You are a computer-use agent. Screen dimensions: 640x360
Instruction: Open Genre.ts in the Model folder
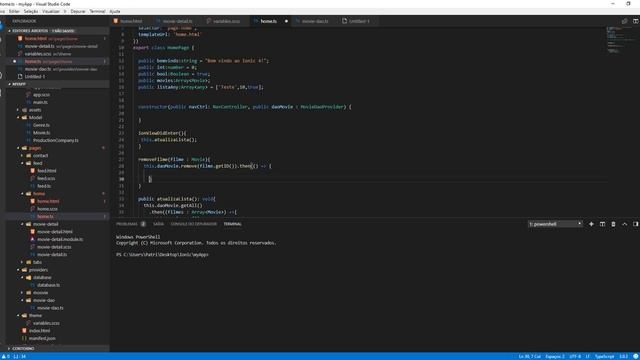[x=41, y=125]
